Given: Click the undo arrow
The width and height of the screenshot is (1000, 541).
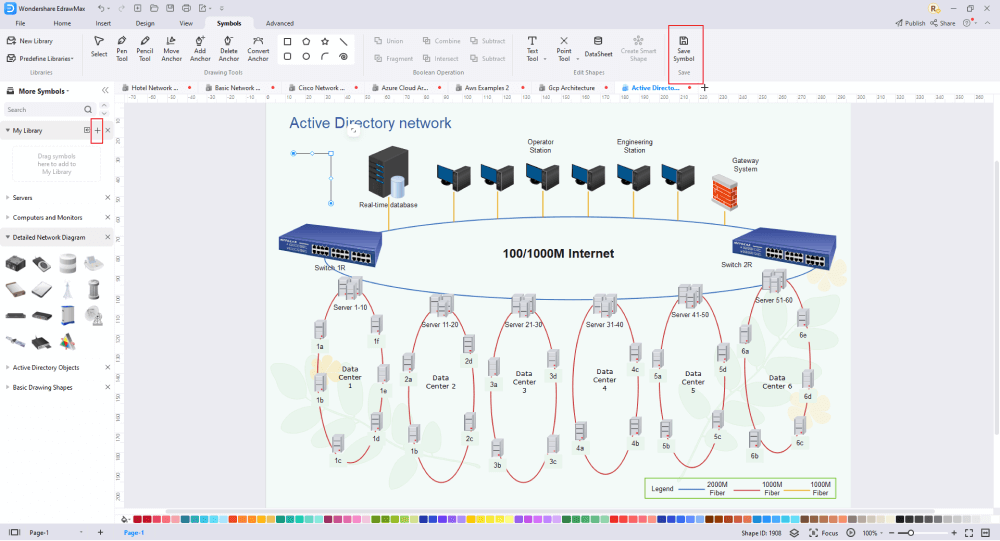Looking at the screenshot, I should [101, 8].
